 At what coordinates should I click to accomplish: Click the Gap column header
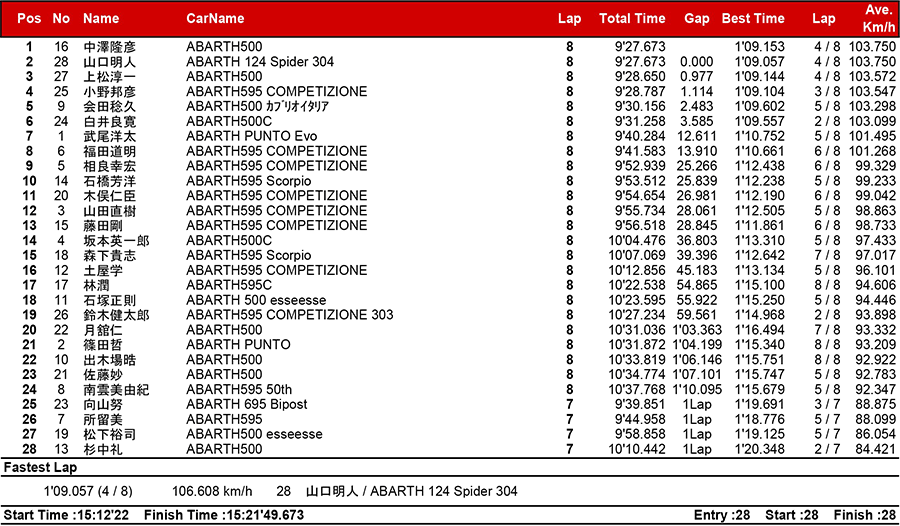click(697, 18)
